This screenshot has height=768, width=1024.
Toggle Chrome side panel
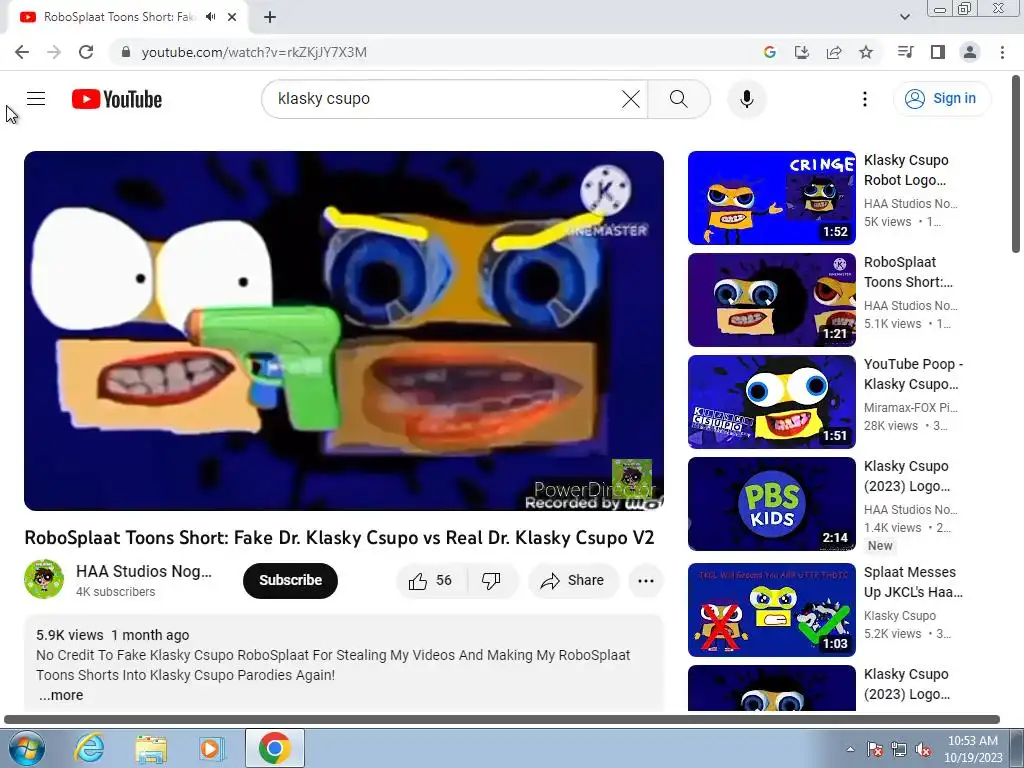[938, 52]
